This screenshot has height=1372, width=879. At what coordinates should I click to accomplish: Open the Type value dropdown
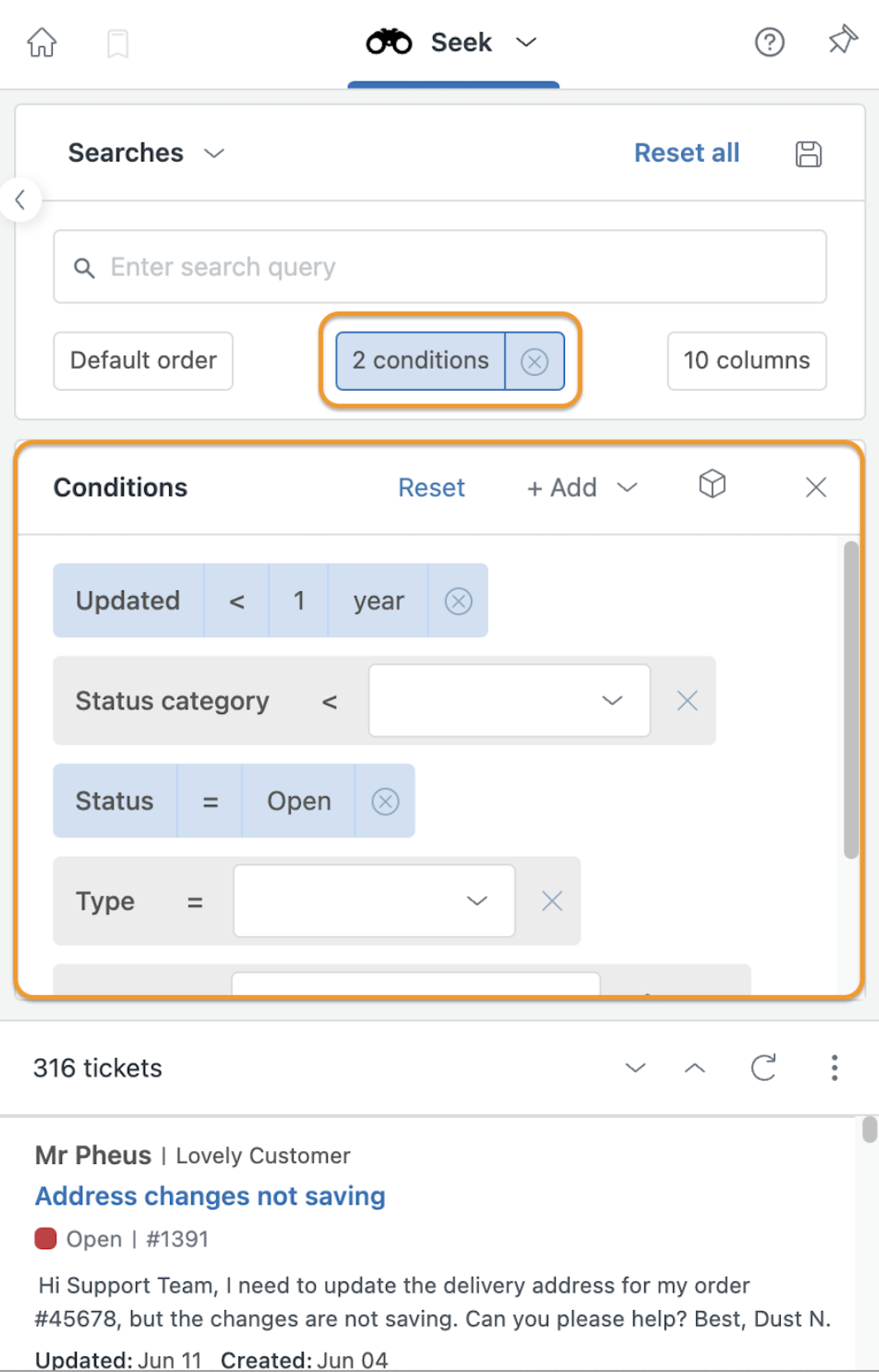click(374, 901)
